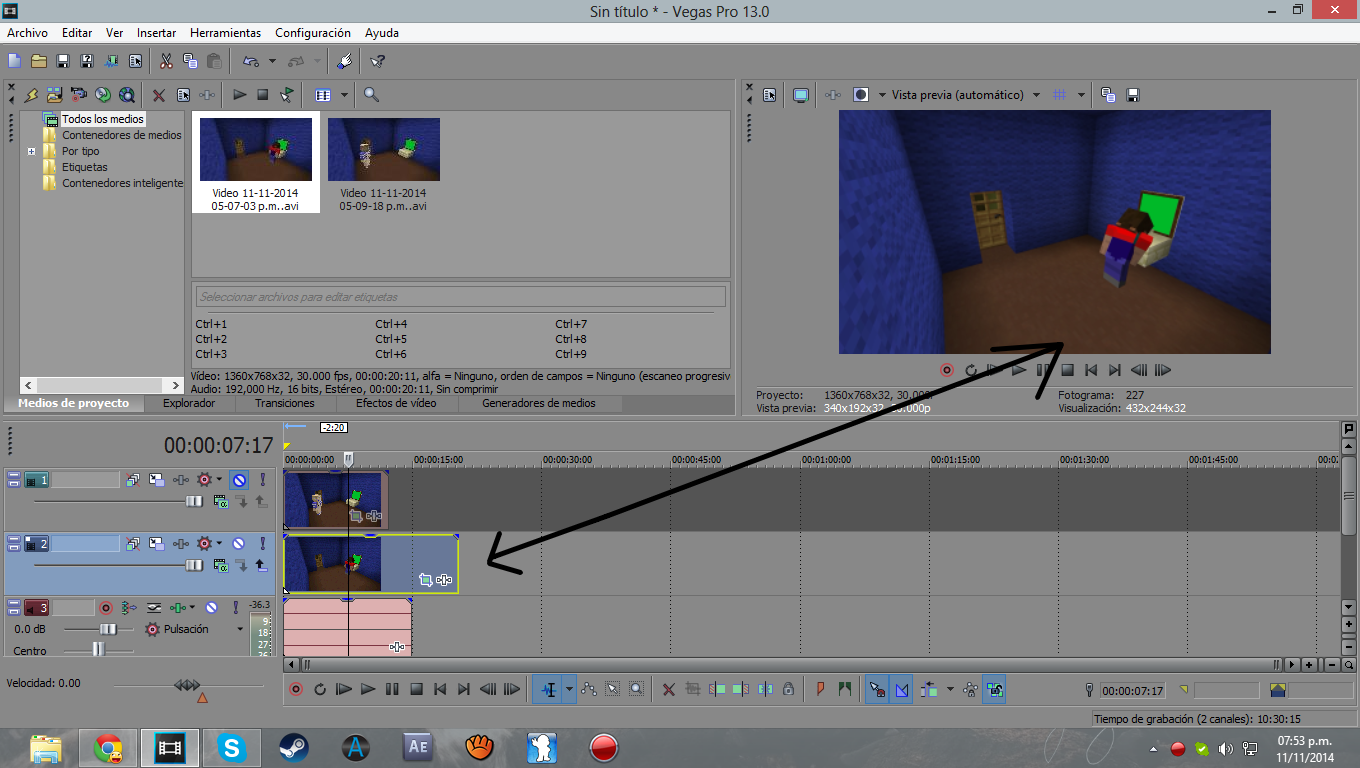Open Views dropdown arrow in Project Media toolbar

(x=344, y=95)
